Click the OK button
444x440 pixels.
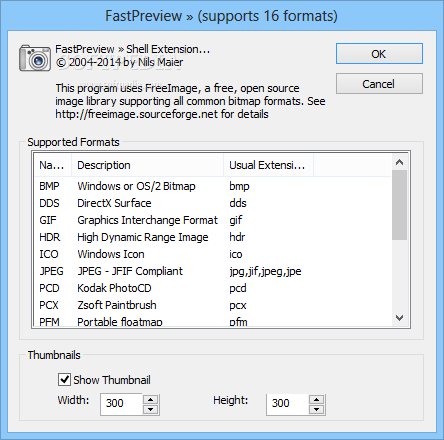[x=379, y=54]
